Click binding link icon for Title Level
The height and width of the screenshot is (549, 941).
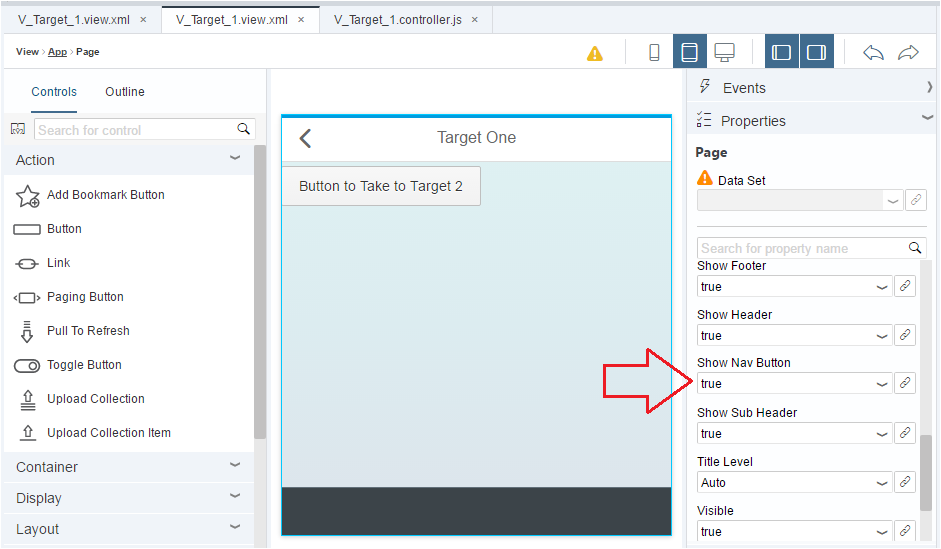[905, 482]
